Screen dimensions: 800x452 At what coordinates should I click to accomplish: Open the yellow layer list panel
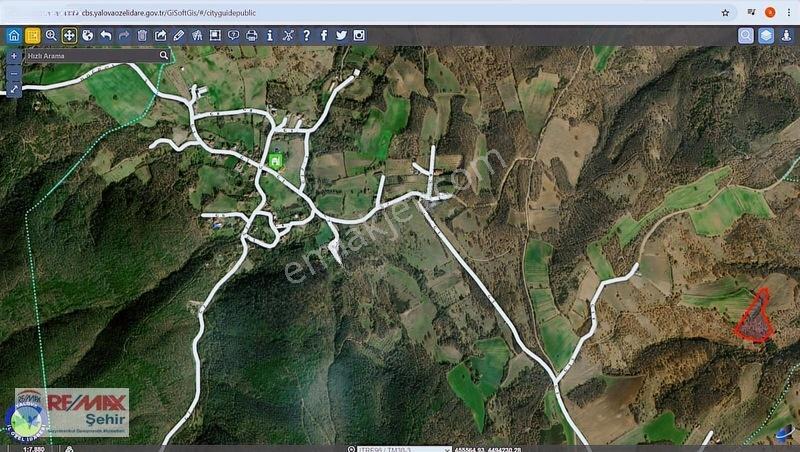coord(32,35)
